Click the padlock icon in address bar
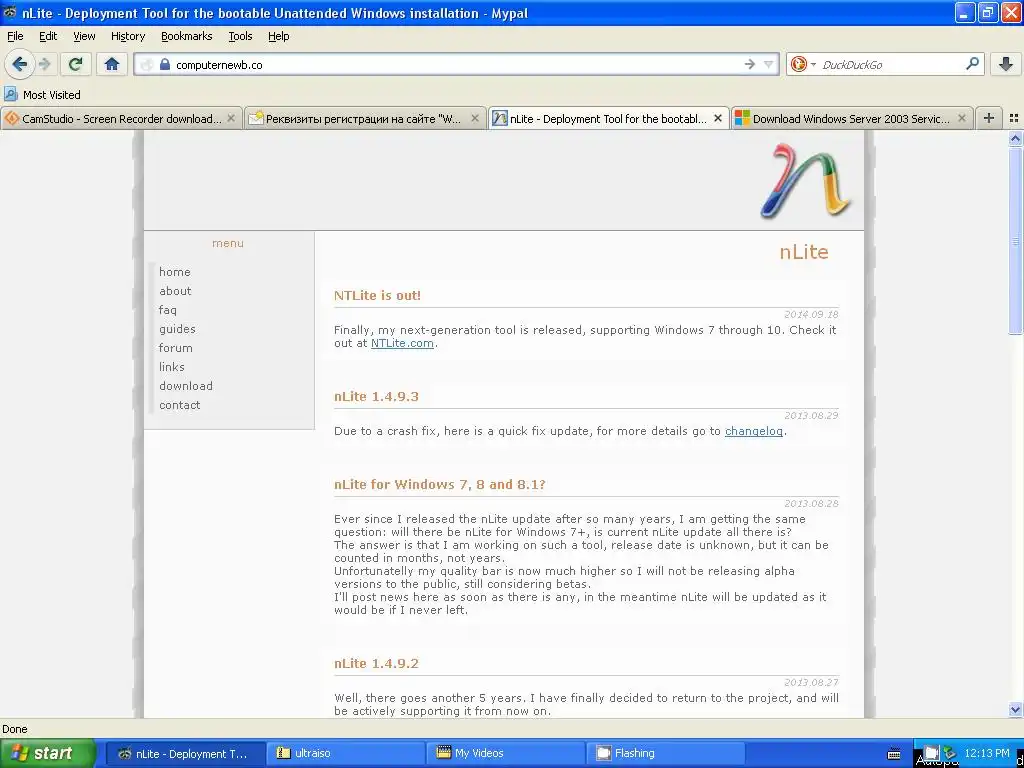The height and width of the screenshot is (768, 1024). [165, 64]
